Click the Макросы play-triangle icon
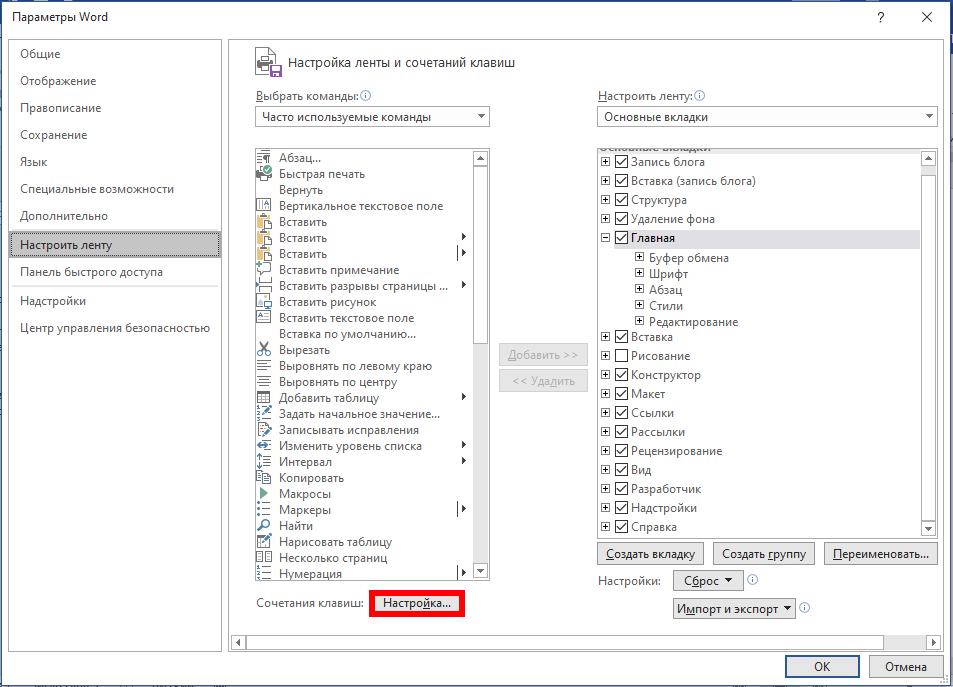The height and width of the screenshot is (687, 953). 264,494
